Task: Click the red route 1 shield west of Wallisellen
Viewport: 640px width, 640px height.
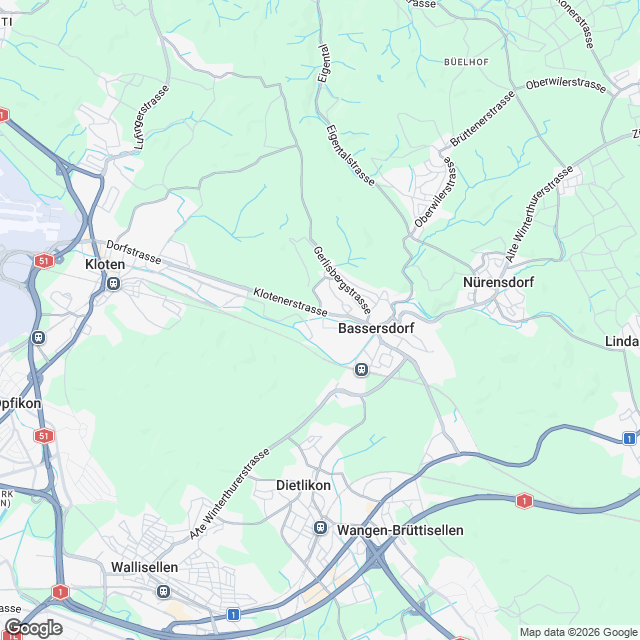Action: [x=60, y=591]
